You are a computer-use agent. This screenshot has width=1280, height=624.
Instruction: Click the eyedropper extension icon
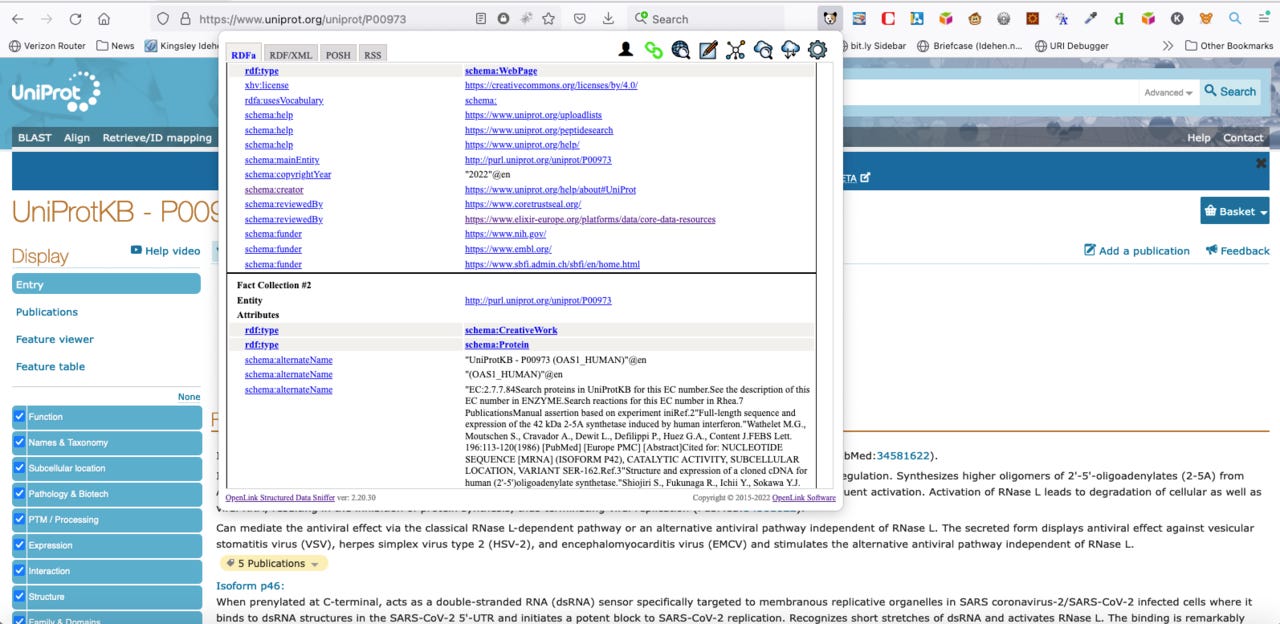click(1090, 18)
